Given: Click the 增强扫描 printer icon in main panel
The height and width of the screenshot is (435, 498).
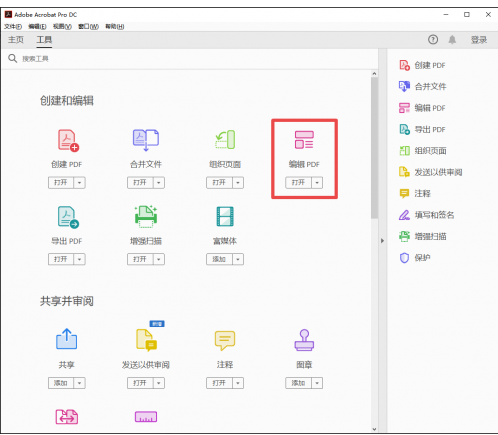Looking at the screenshot, I should (146, 217).
